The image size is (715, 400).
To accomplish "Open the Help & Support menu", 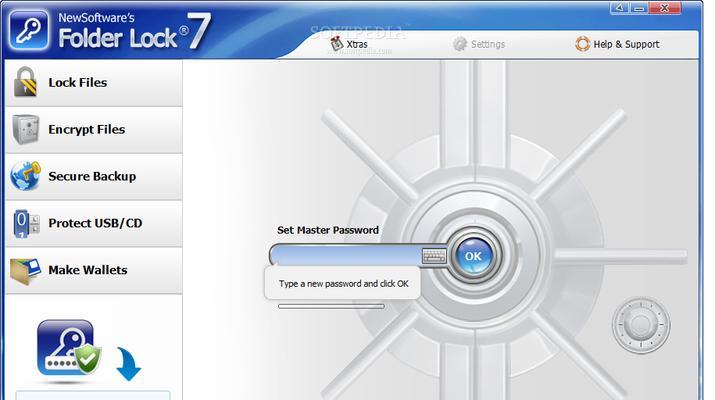I will 617,44.
